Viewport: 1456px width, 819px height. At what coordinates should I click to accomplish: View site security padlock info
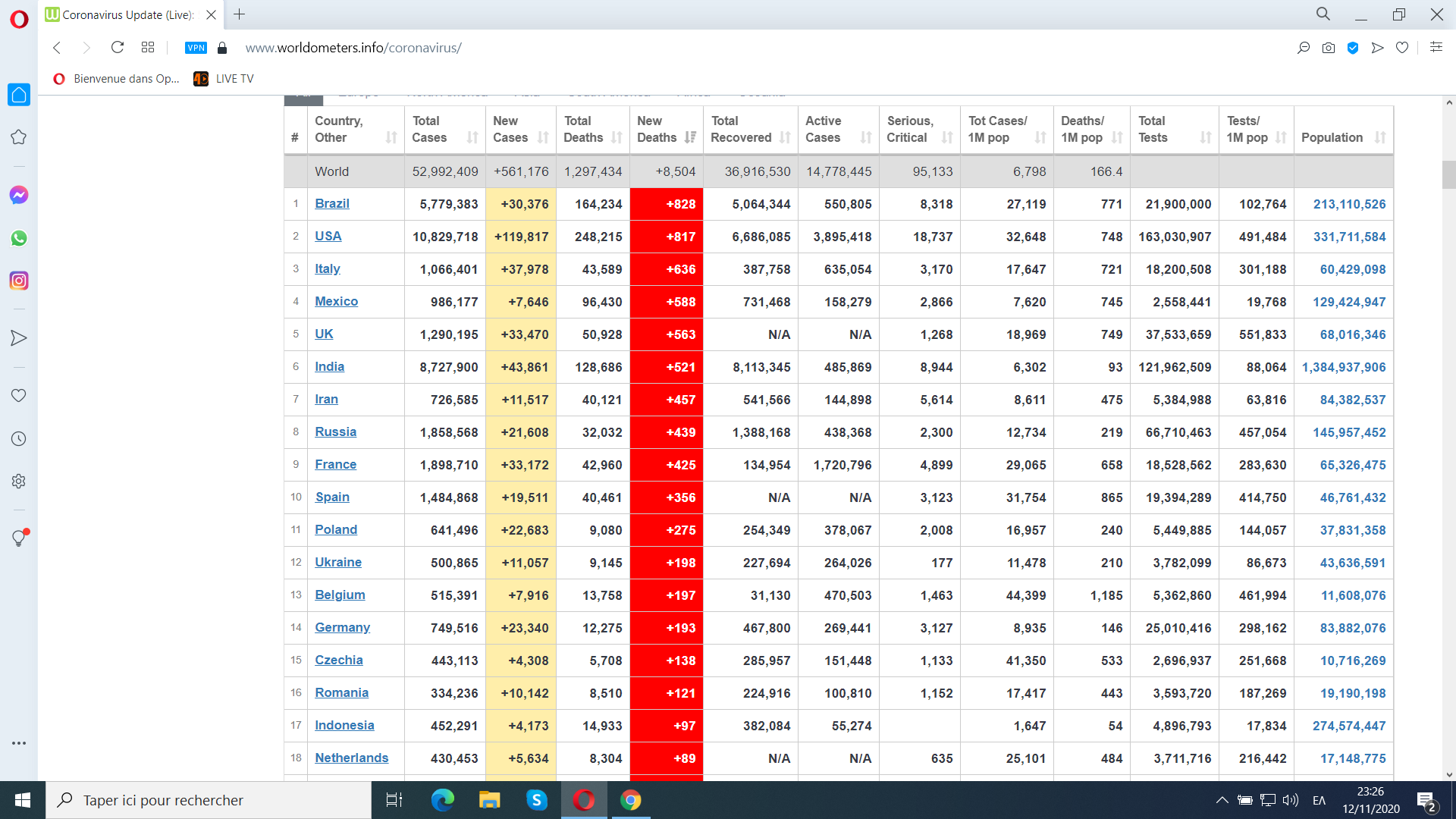pyautogui.click(x=222, y=48)
